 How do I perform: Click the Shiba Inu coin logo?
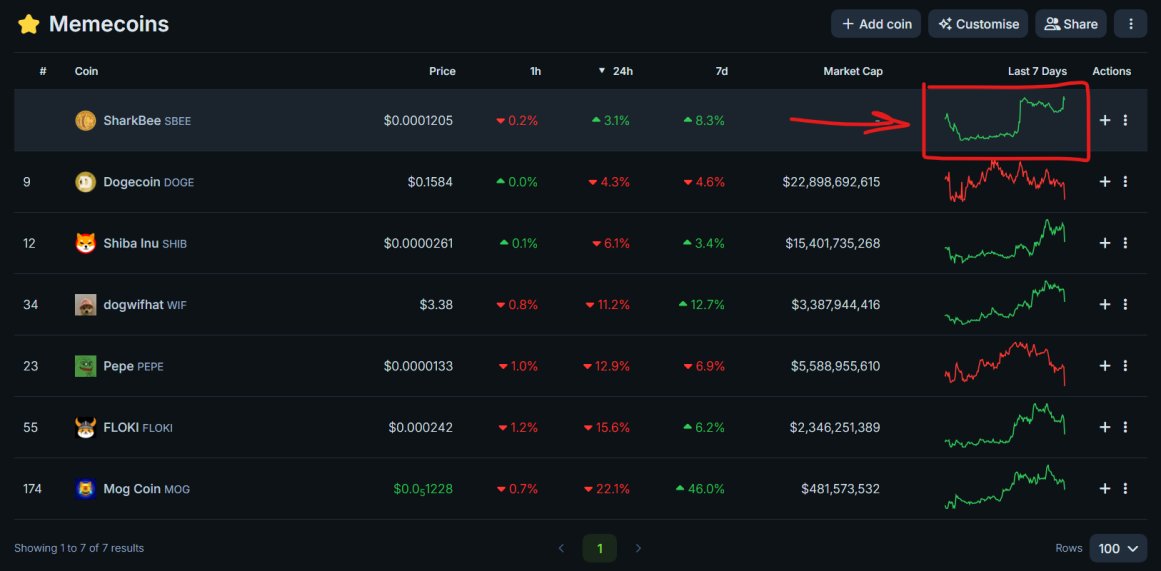(85, 243)
